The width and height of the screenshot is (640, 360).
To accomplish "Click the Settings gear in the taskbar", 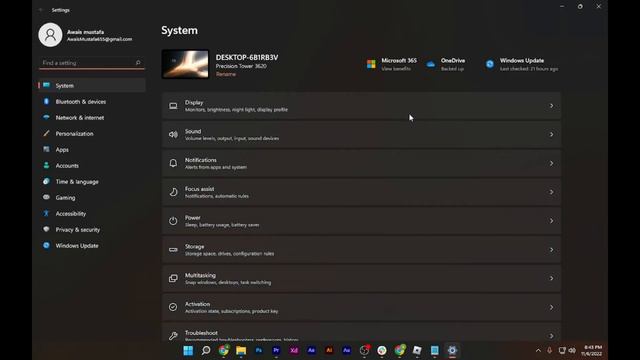I will (452, 350).
